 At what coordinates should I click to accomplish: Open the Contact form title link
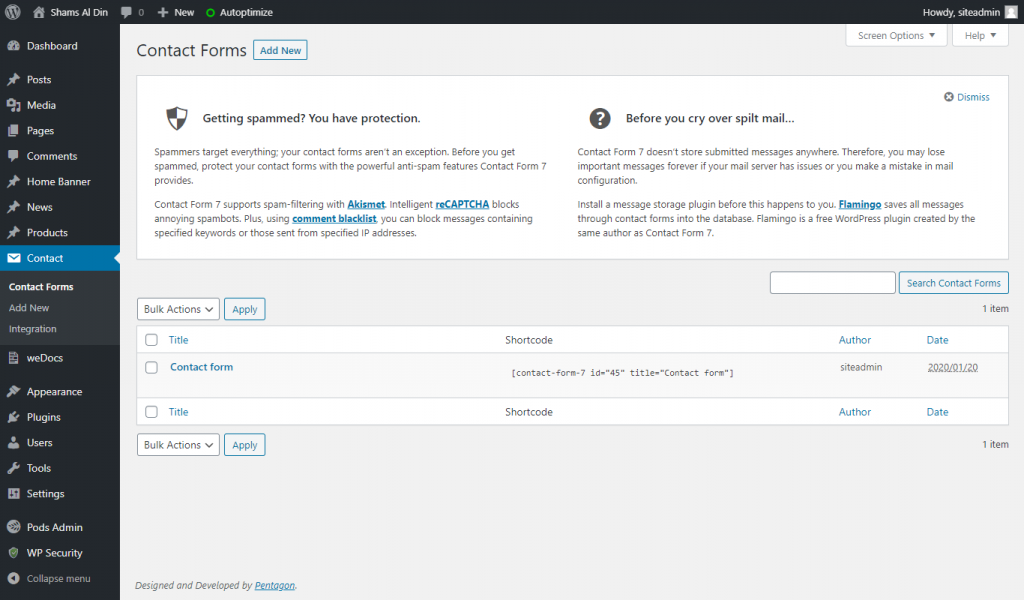coord(201,367)
